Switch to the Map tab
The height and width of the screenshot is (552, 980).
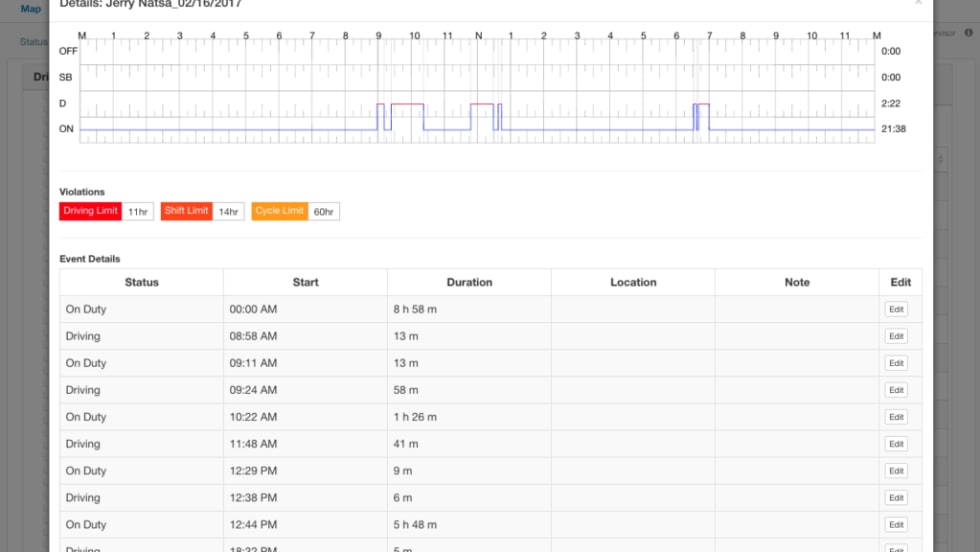tap(31, 9)
